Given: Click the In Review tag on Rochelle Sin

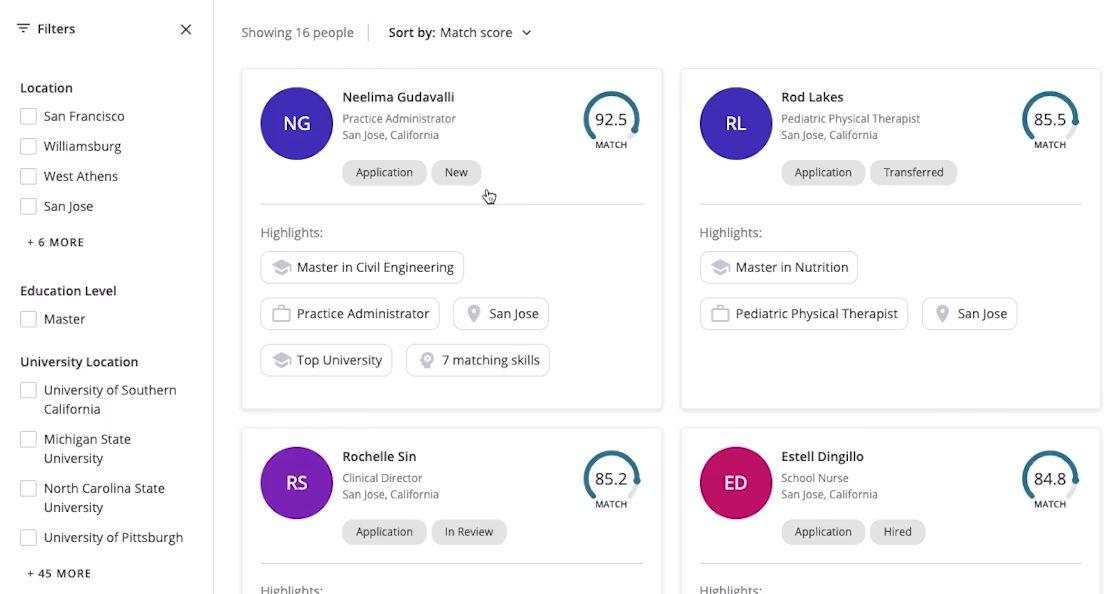Looking at the screenshot, I should click(469, 532).
